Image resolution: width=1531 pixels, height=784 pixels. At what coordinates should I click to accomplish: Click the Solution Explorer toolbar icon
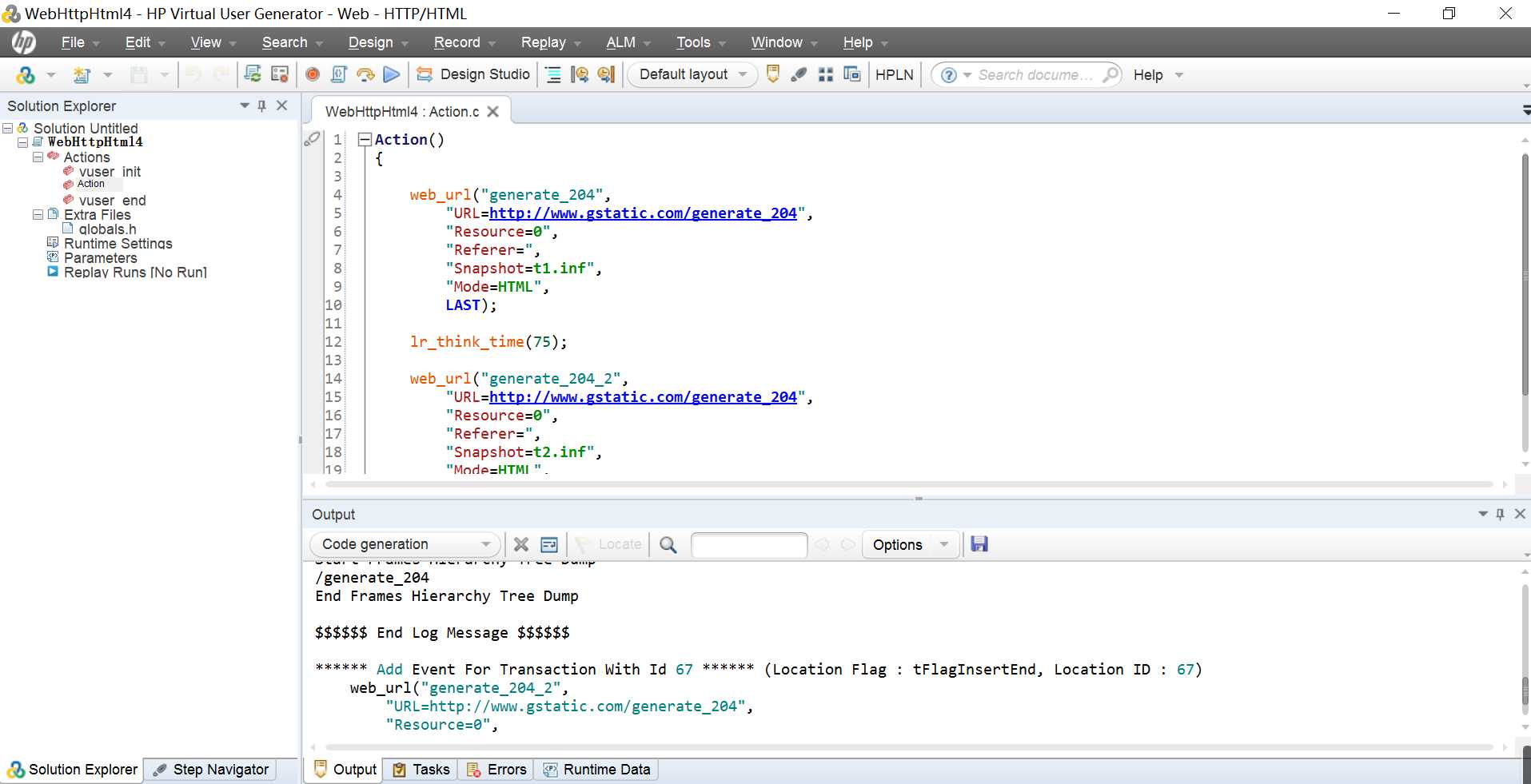(x=25, y=75)
